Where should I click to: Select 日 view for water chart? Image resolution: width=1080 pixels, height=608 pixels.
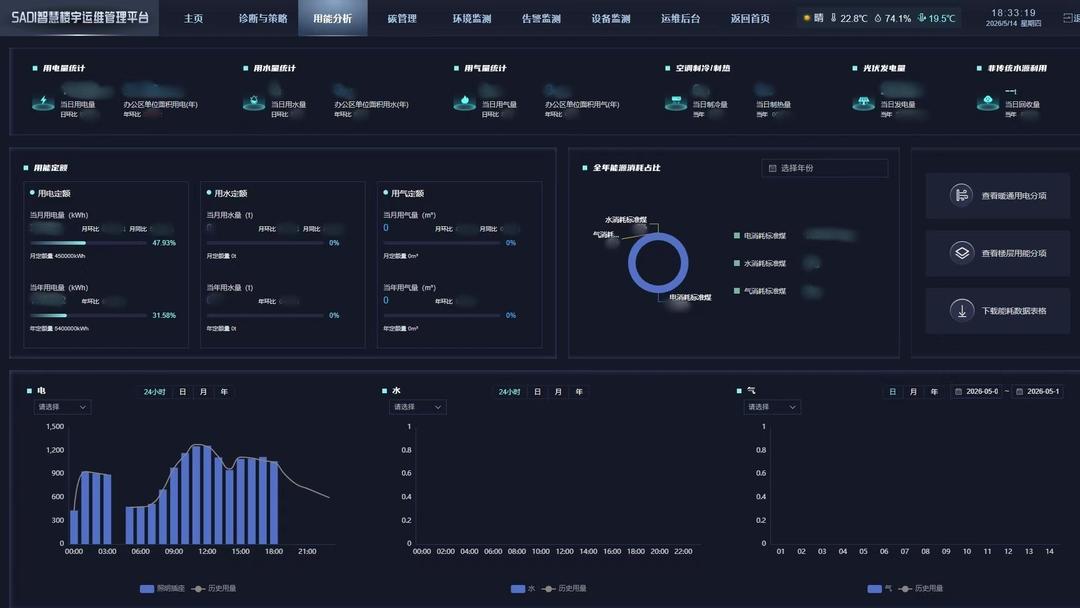[x=537, y=392]
